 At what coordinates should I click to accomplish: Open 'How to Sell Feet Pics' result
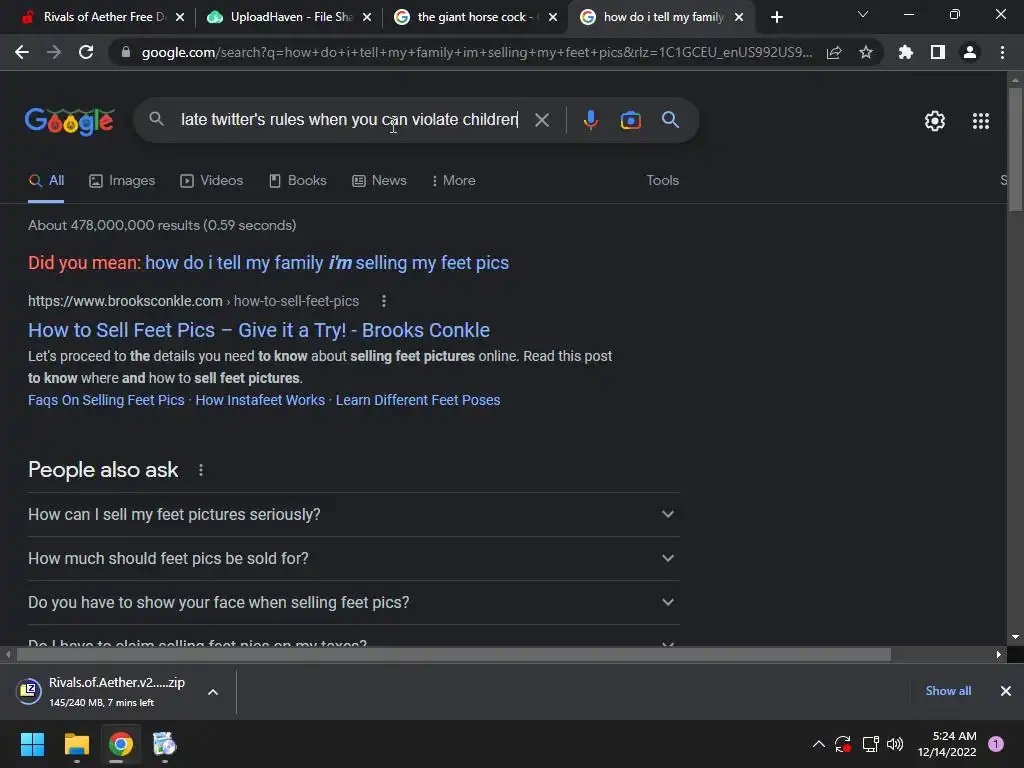[x=259, y=330]
